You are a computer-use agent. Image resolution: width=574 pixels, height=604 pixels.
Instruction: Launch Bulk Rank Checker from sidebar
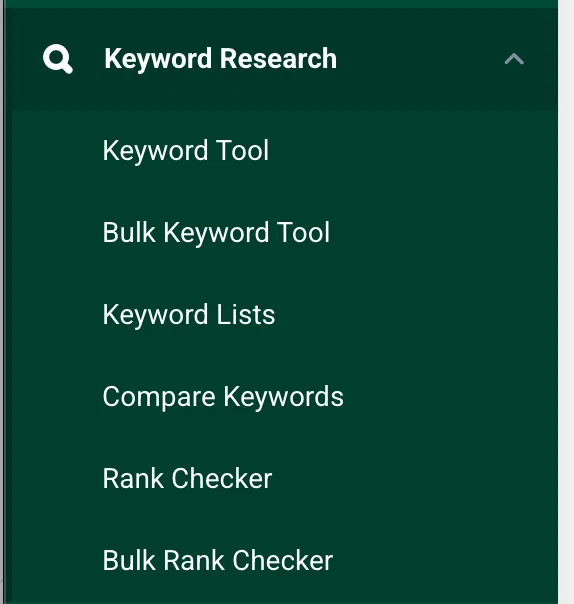tap(218, 560)
